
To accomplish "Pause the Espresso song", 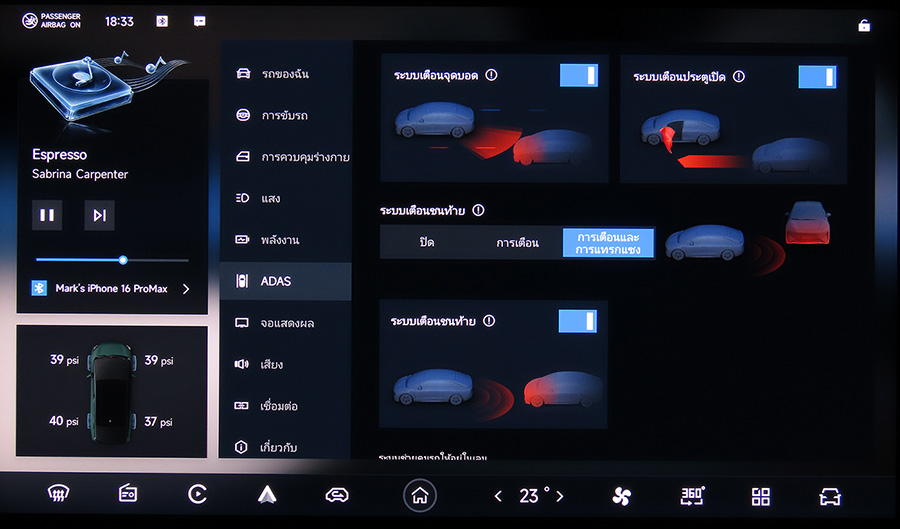I will 47,215.
